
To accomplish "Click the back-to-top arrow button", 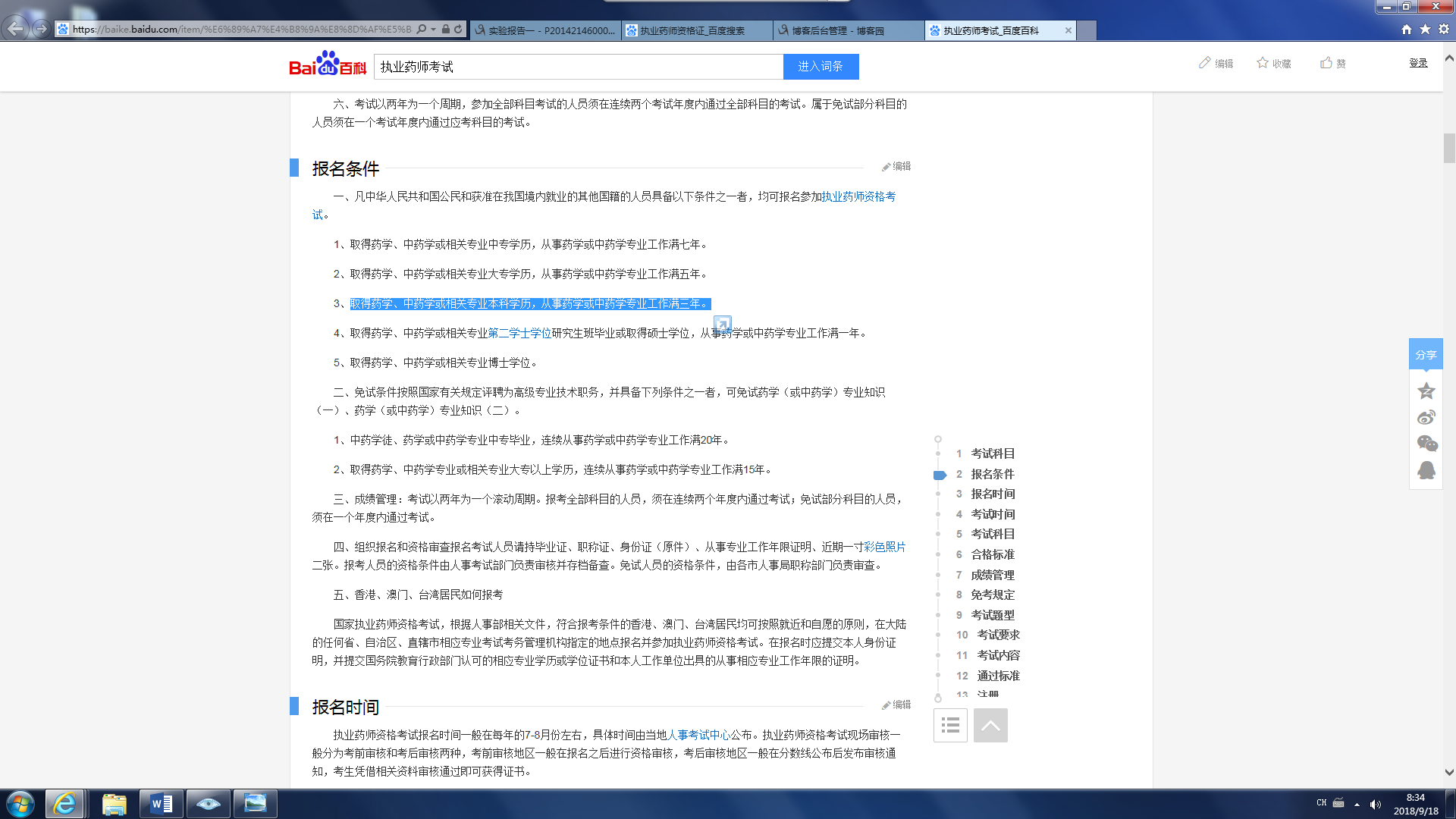I will click(990, 726).
